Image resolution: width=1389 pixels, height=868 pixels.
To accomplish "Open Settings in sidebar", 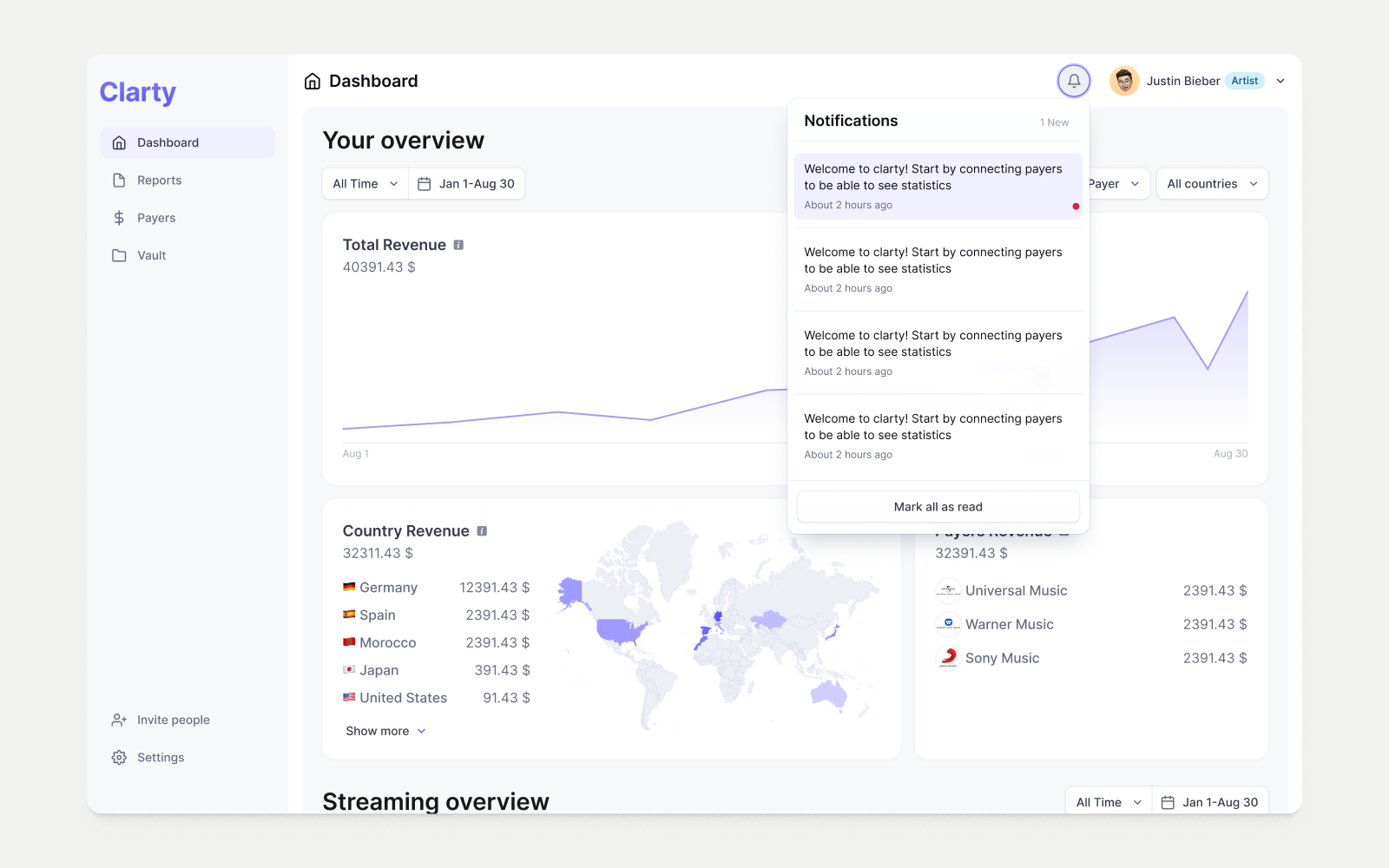I will pyautogui.click(x=188, y=758).
